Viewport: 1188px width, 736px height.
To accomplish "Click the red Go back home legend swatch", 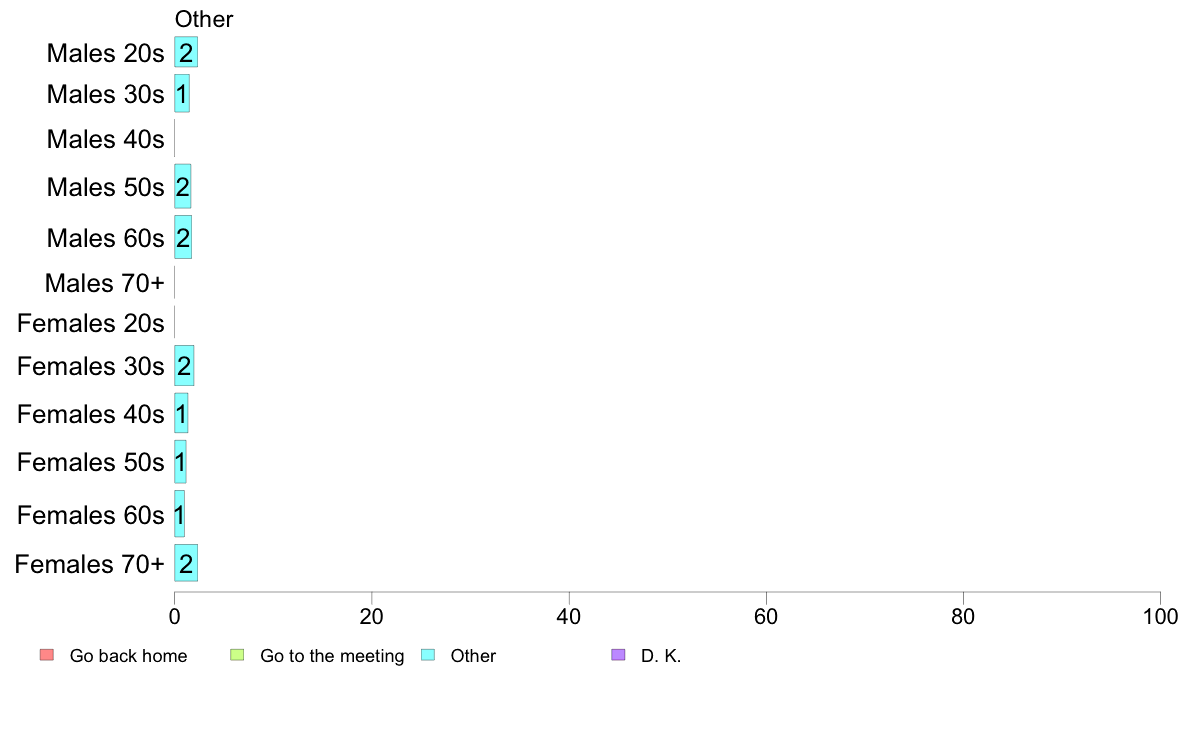I will (x=47, y=655).
